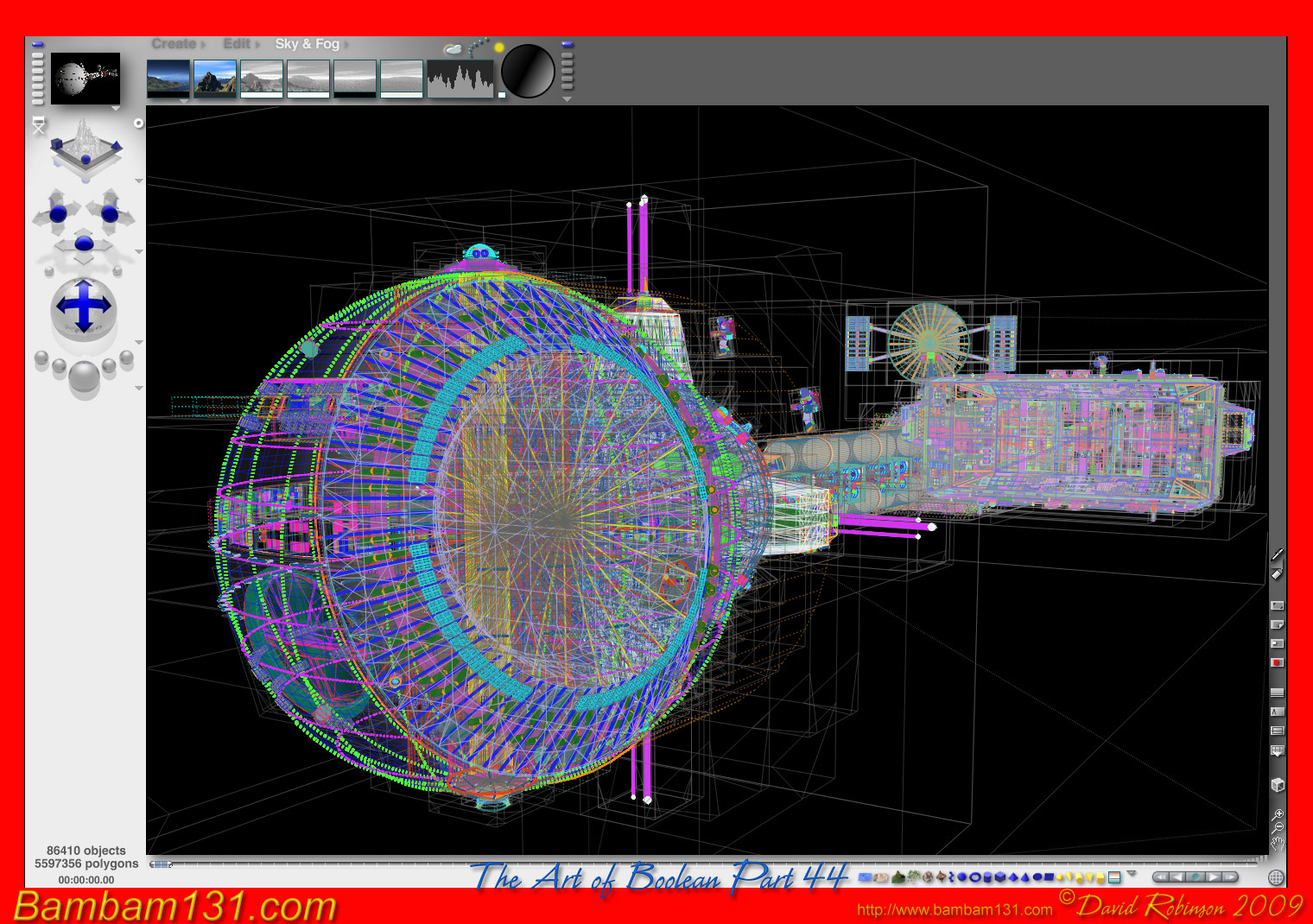Screen dimensions: 1313x924
Task: Click the large center render sphere
Action: pos(84,377)
